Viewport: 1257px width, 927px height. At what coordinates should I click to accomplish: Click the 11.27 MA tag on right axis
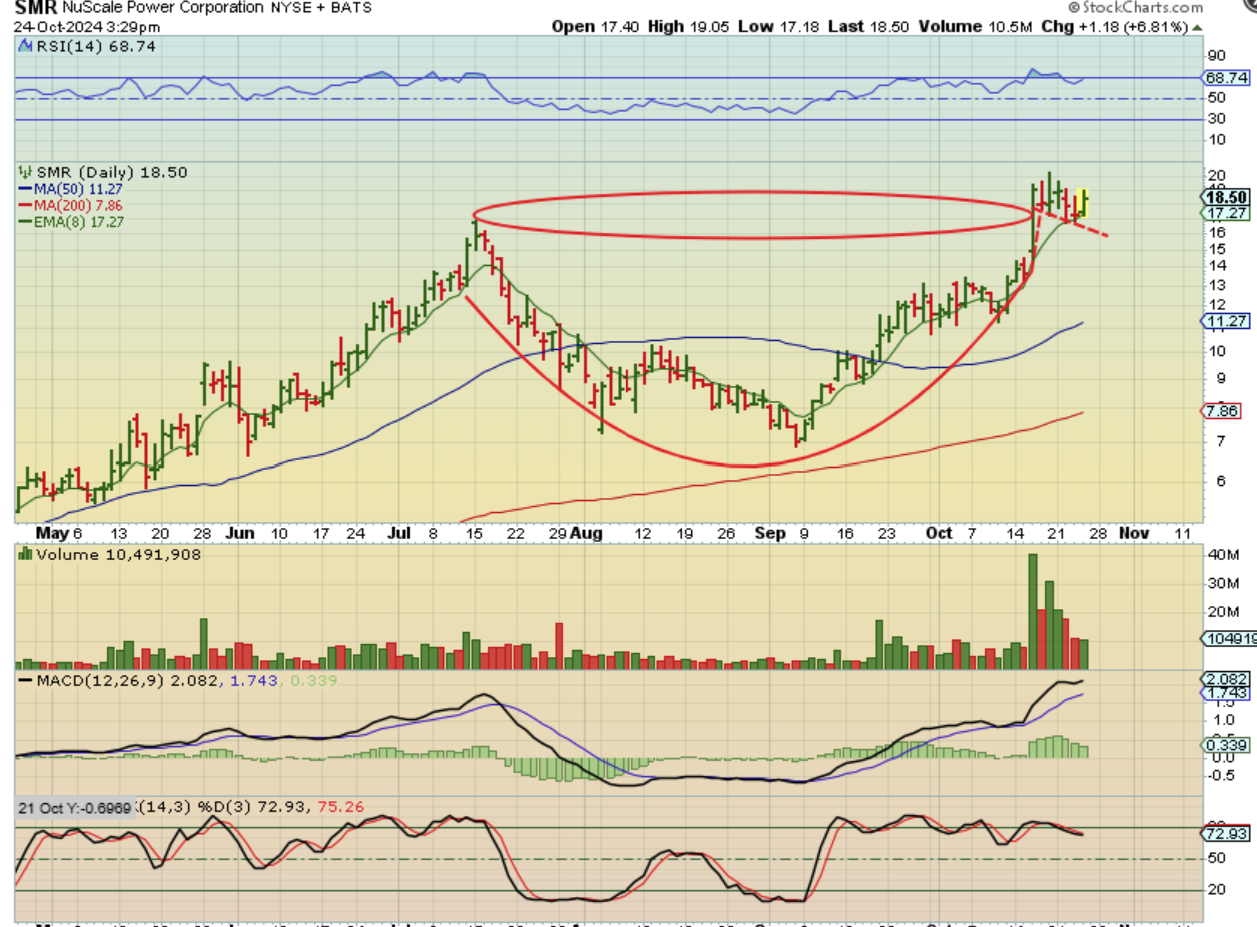coord(1227,320)
